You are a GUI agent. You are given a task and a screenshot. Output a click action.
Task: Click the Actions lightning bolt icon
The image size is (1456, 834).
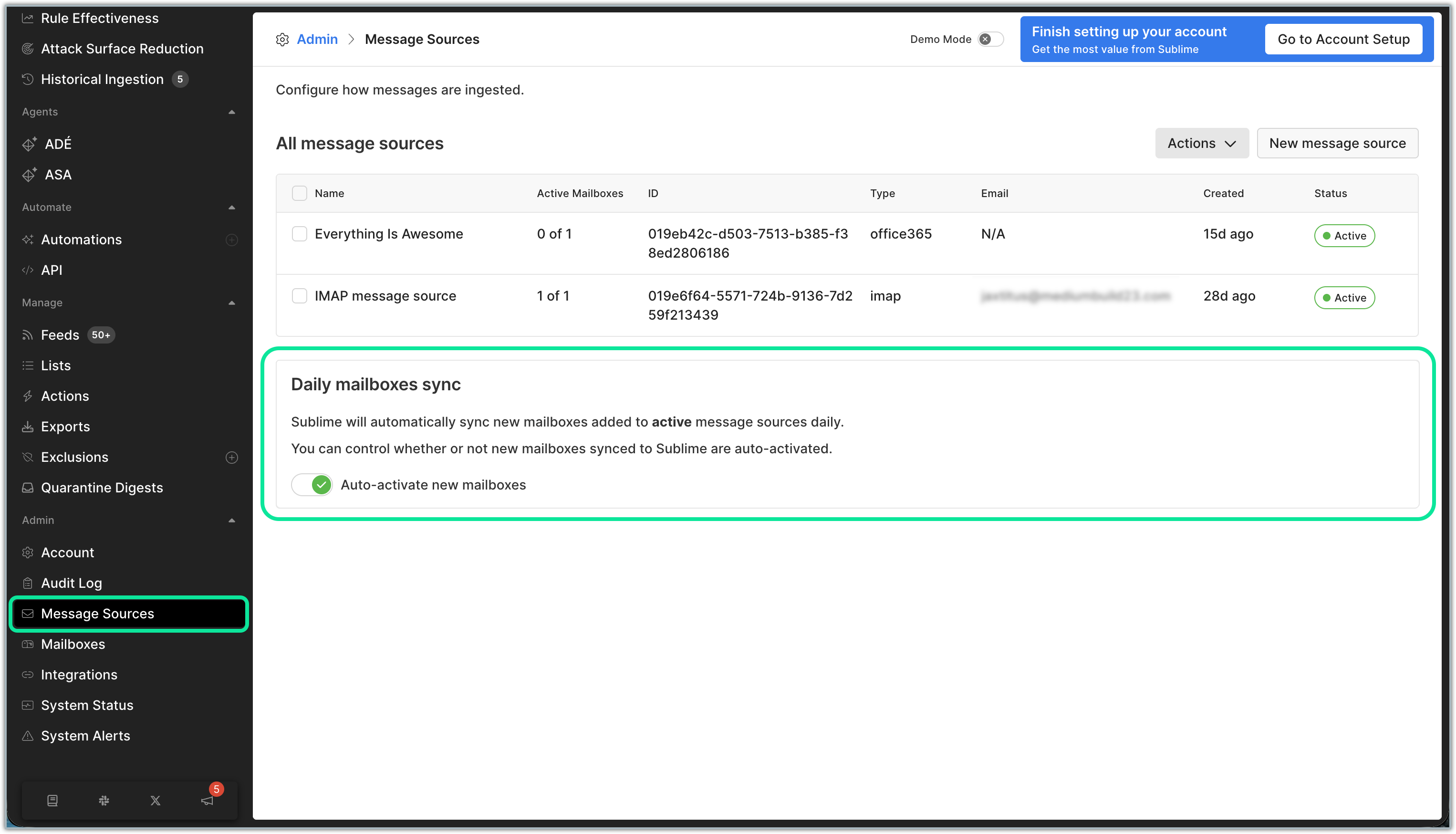pos(28,396)
